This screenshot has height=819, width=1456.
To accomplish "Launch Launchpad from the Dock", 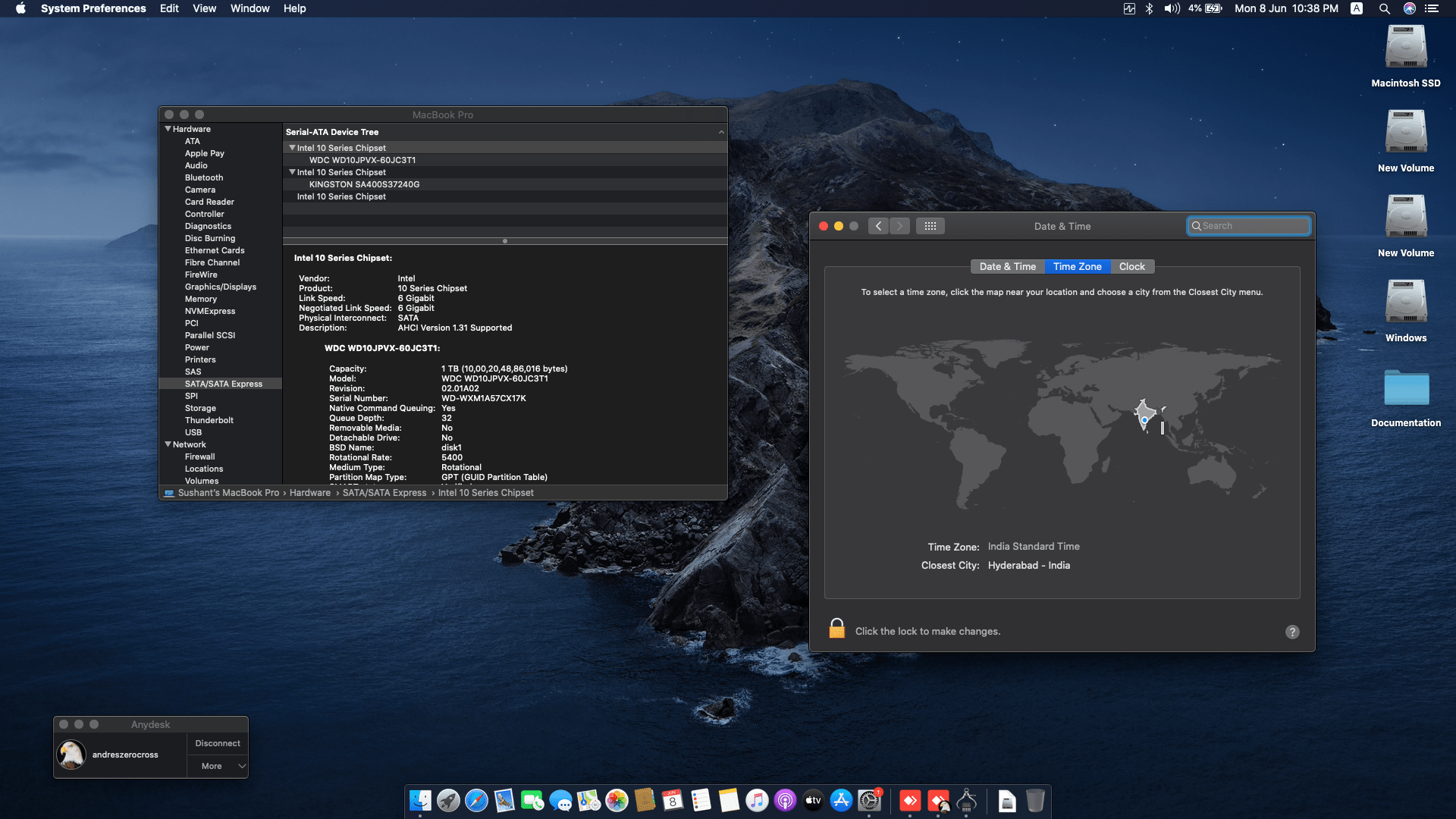I will (x=448, y=800).
